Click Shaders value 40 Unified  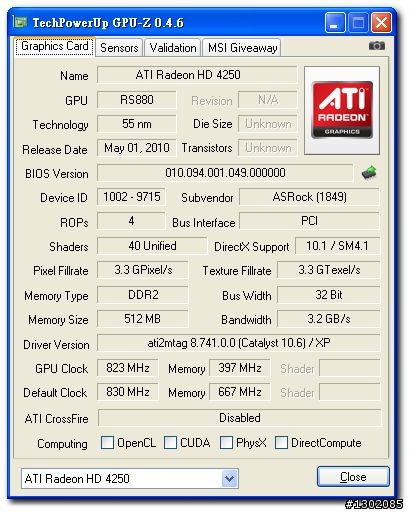click(x=152, y=246)
